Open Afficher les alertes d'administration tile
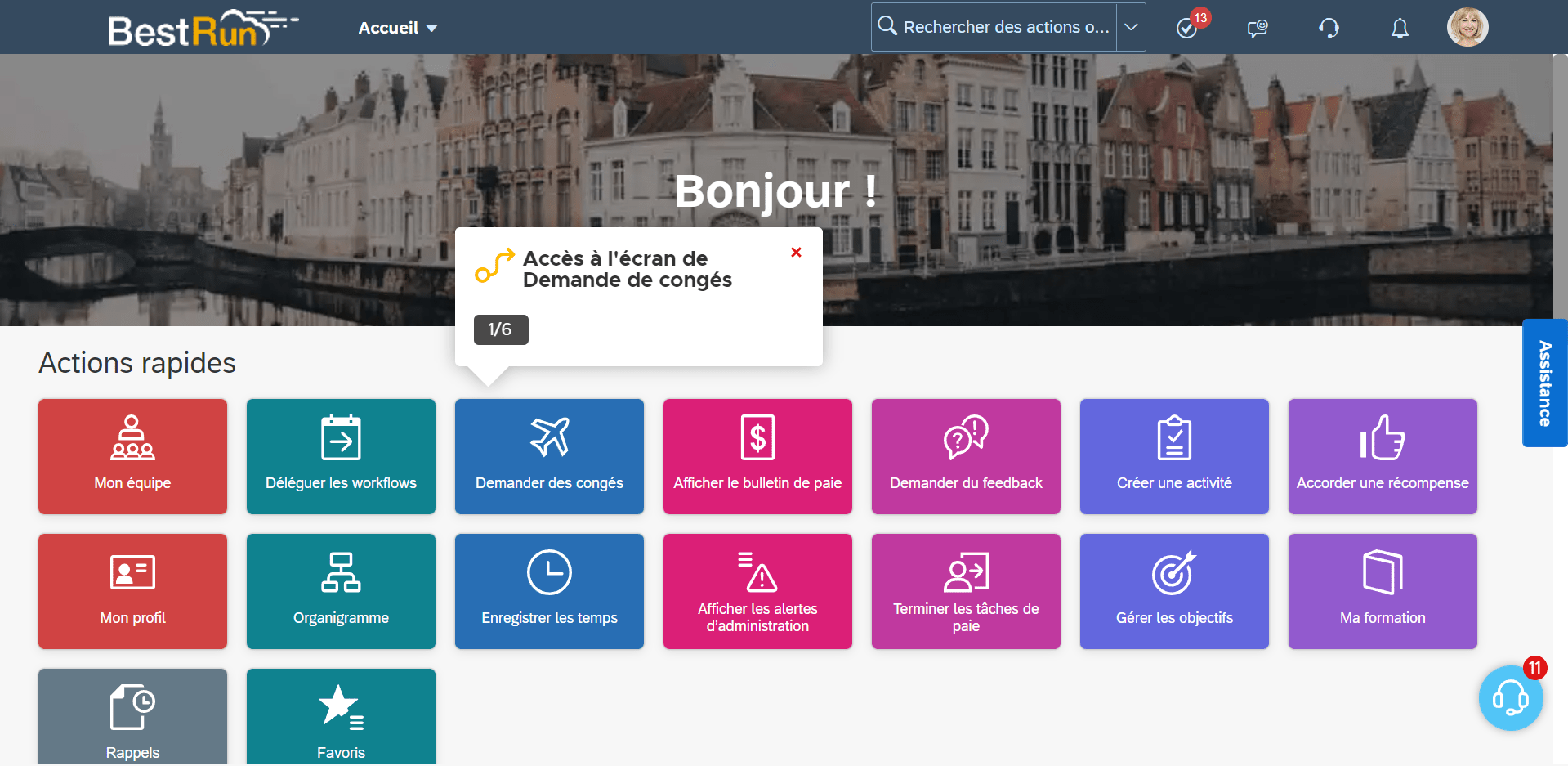Image resolution: width=1568 pixels, height=766 pixels. pyautogui.click(x=757, y=591)
